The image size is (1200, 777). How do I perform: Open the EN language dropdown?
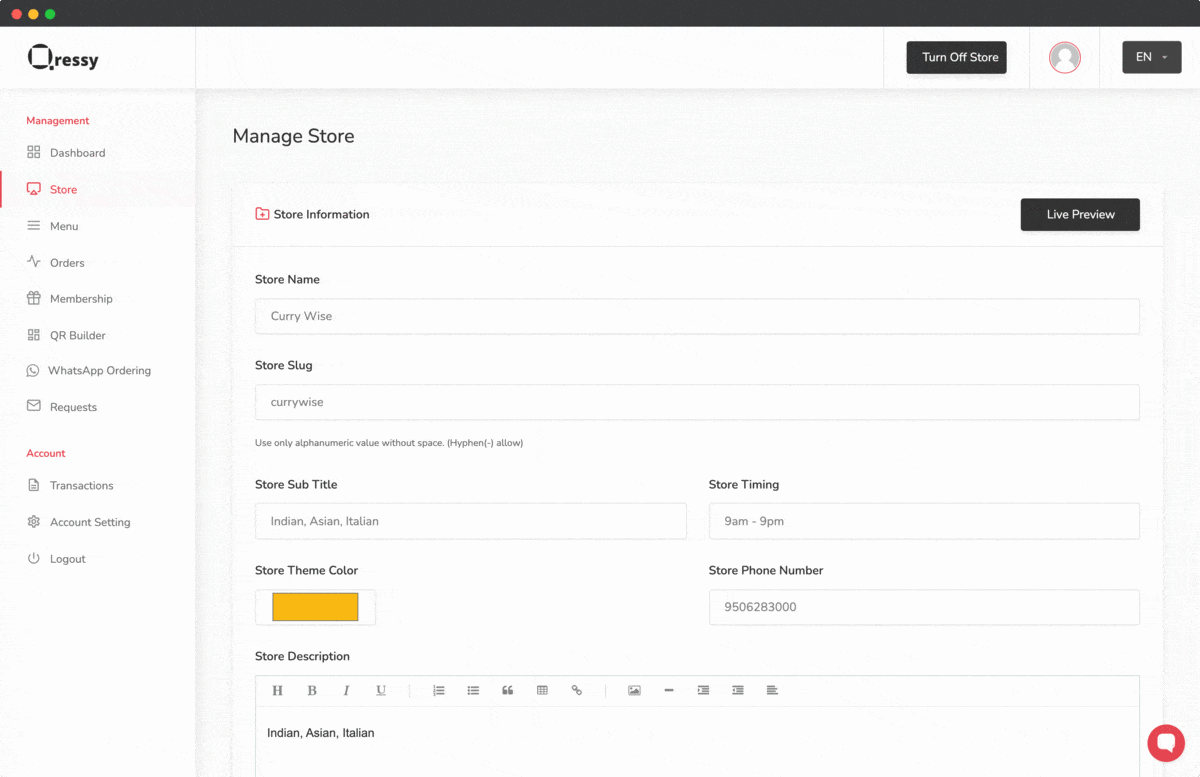(1152, 57)
